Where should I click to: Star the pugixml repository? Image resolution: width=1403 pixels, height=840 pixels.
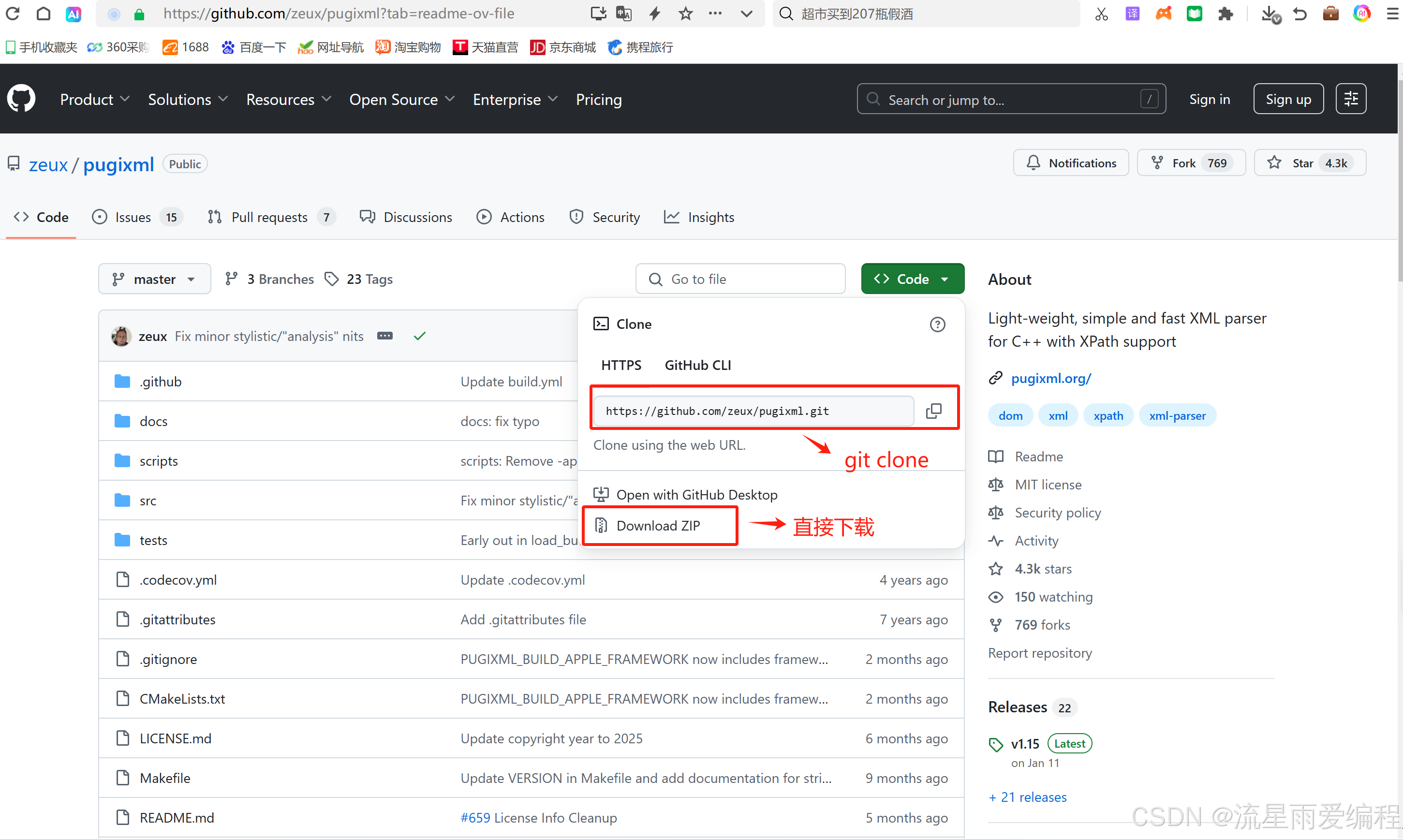click(x=1310, y=163)
